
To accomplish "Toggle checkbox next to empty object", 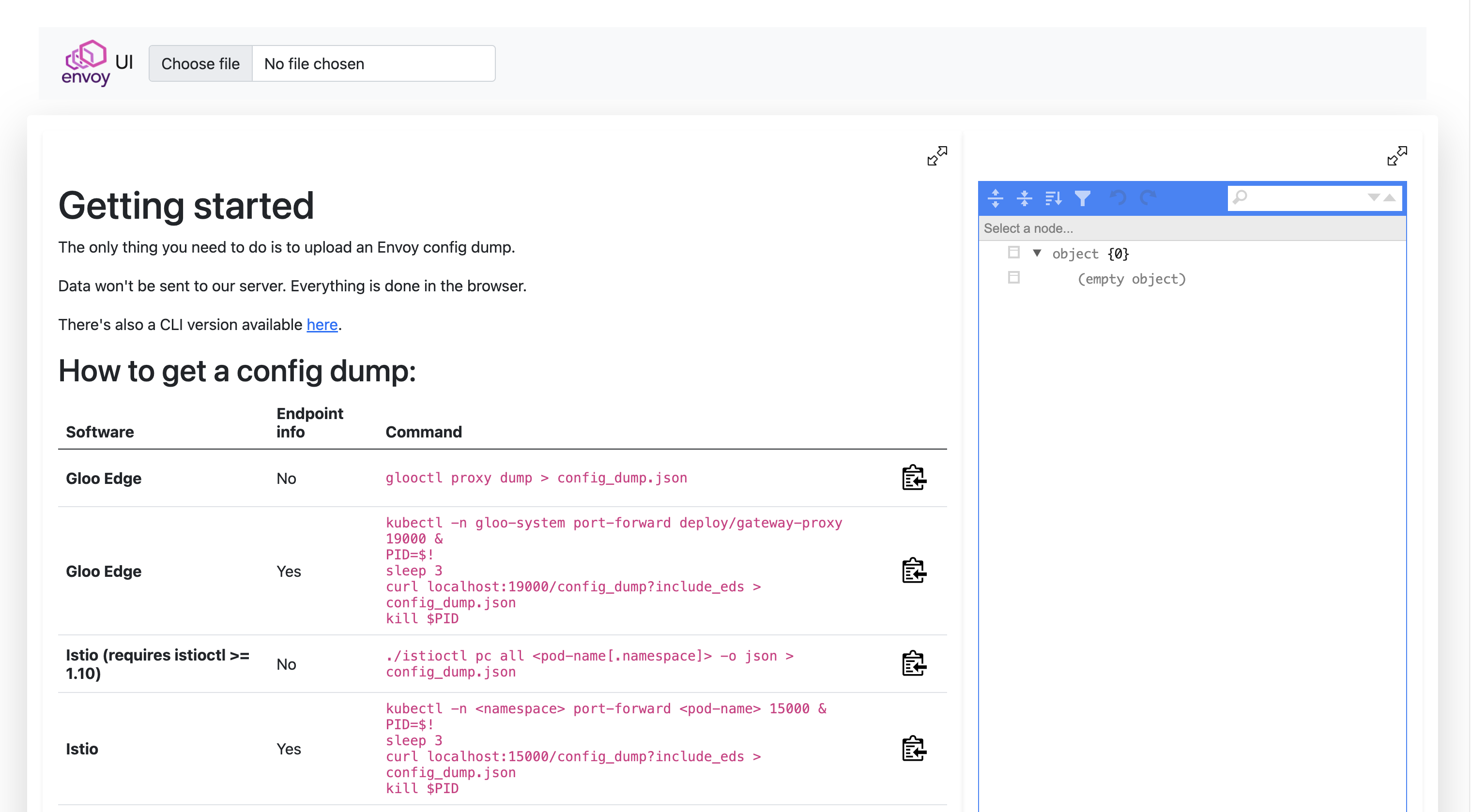I will pos(1013,278).
